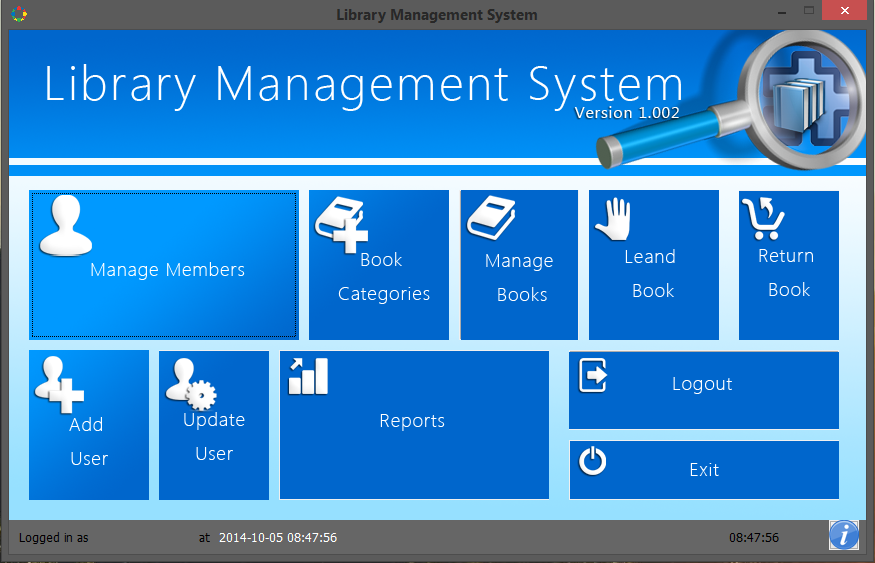Viewport: 875px width, 563px height.
Task: Click the book icon on Manage Books tile
Action: click(x=491, y=217)
